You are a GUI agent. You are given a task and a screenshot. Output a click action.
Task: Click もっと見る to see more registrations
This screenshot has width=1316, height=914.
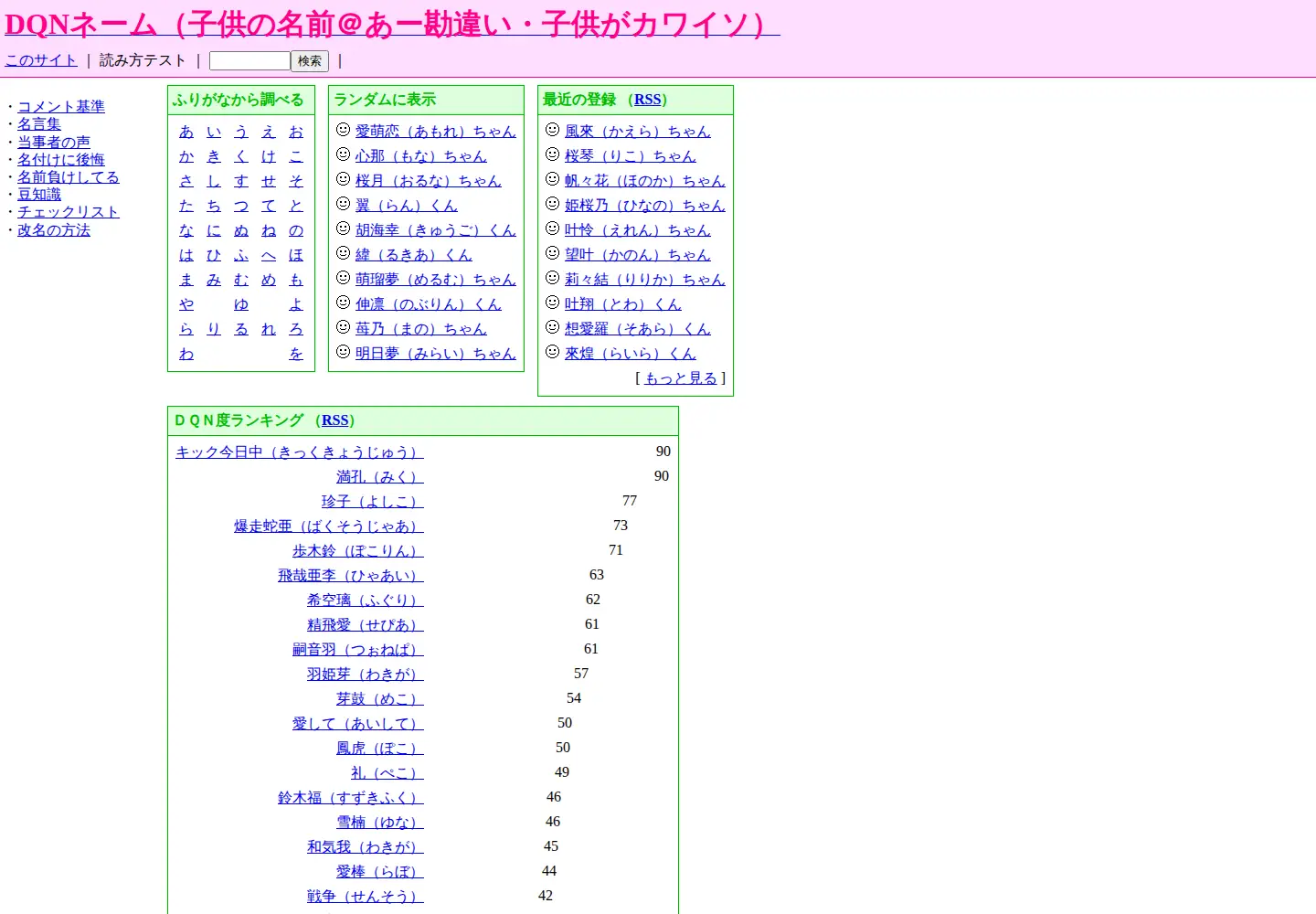tap(681, 378)
